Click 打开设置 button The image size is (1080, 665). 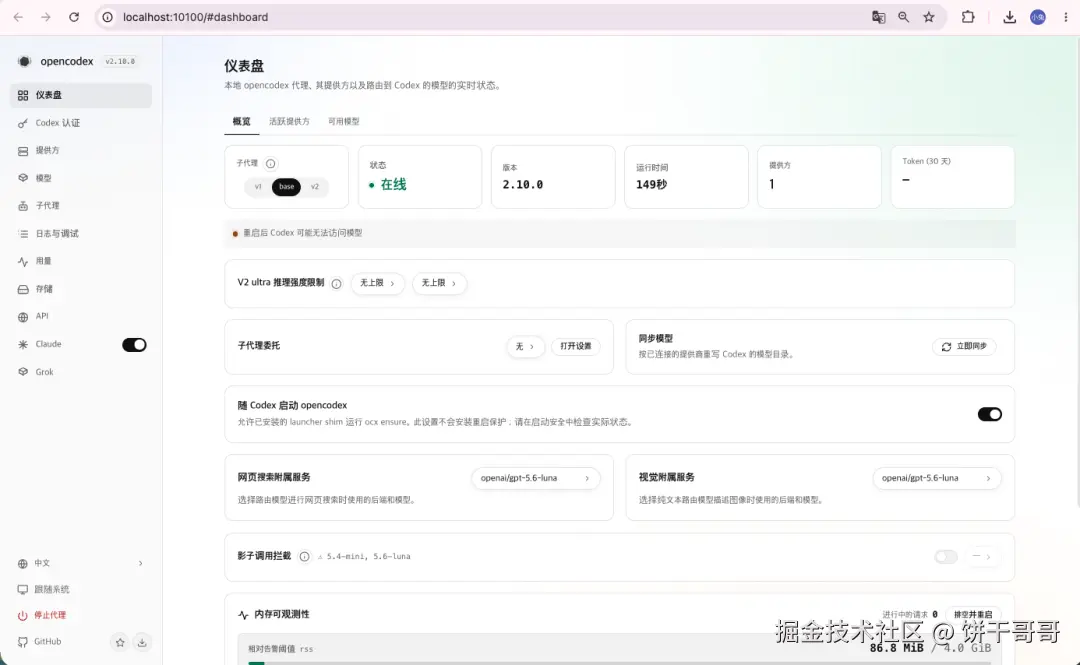[576, 347]
